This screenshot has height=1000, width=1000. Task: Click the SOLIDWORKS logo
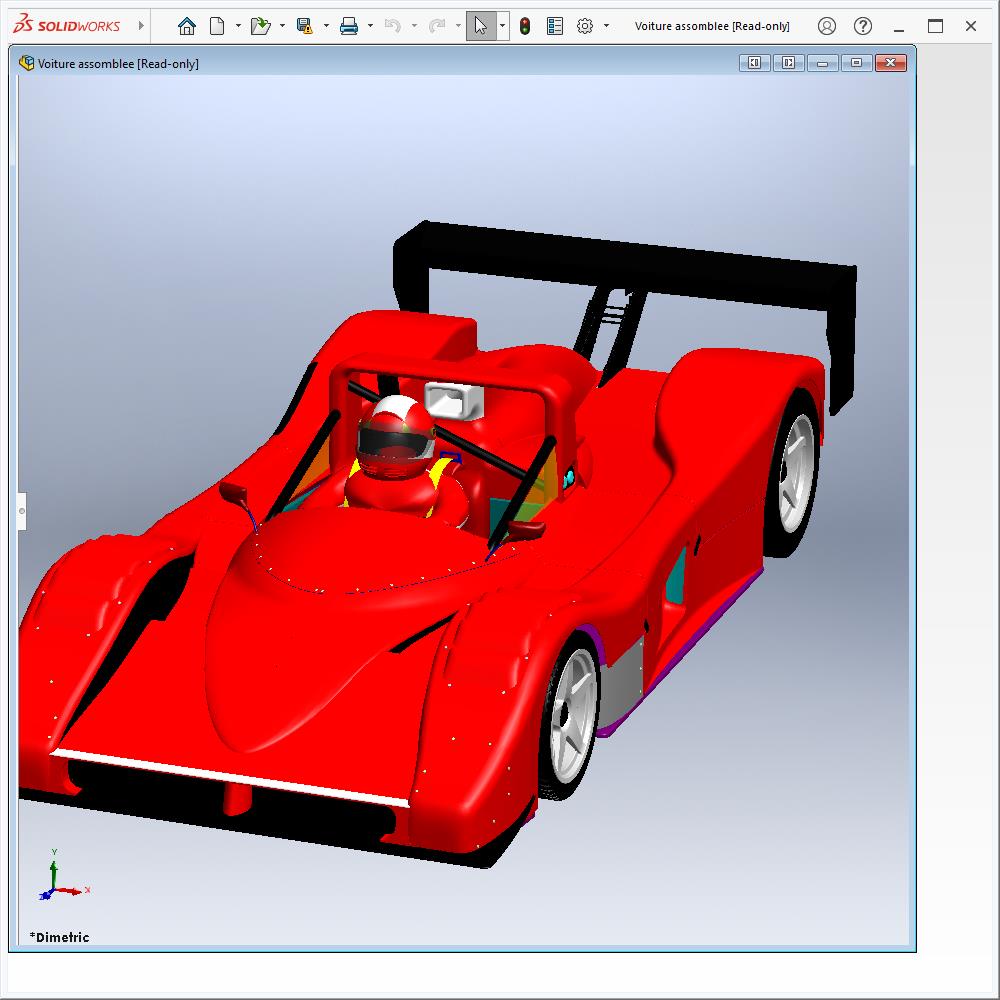click(x=67, y=26)
